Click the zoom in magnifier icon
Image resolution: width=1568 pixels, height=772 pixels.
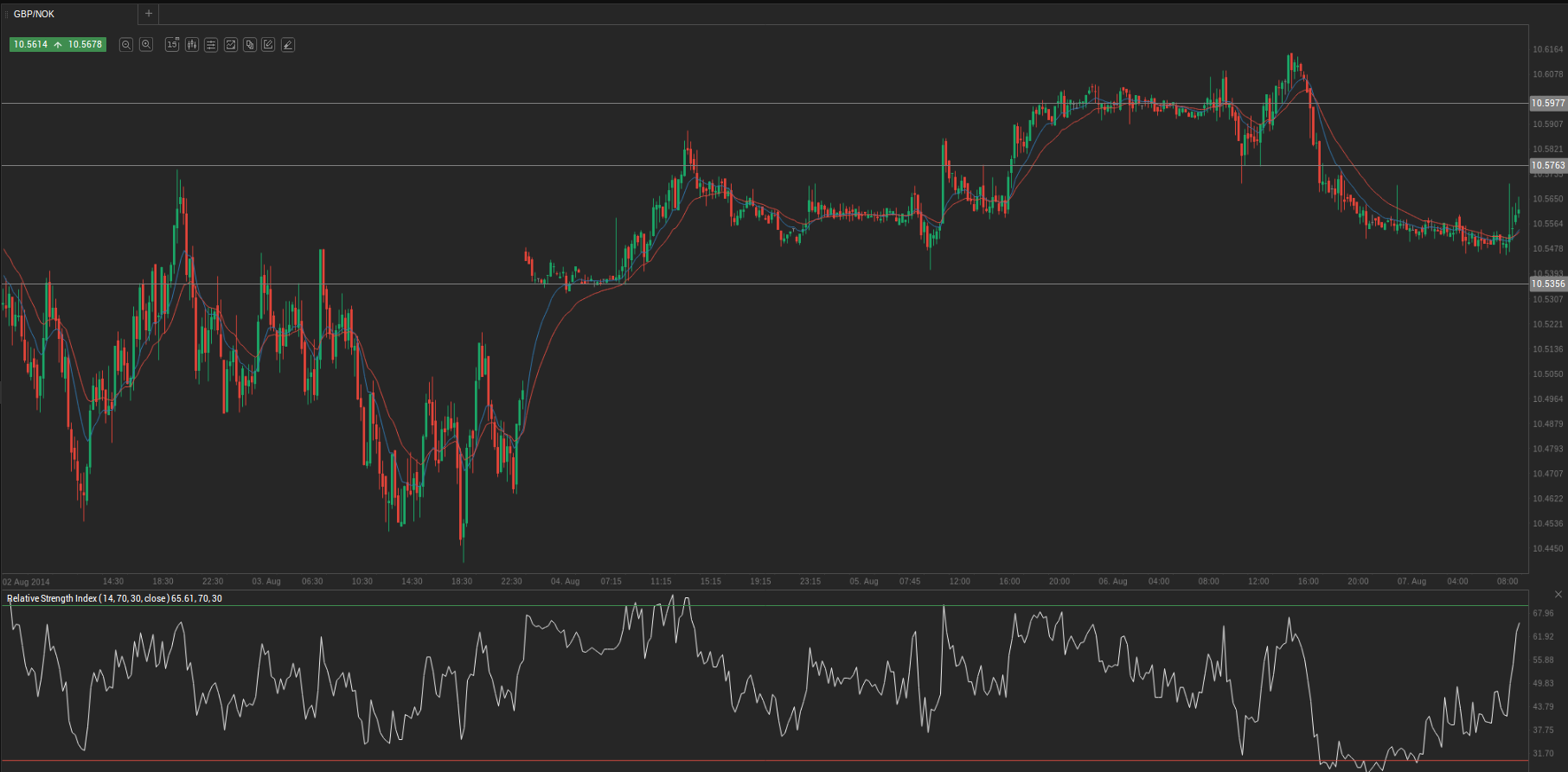pyautogui.click(x=146, y=45)
